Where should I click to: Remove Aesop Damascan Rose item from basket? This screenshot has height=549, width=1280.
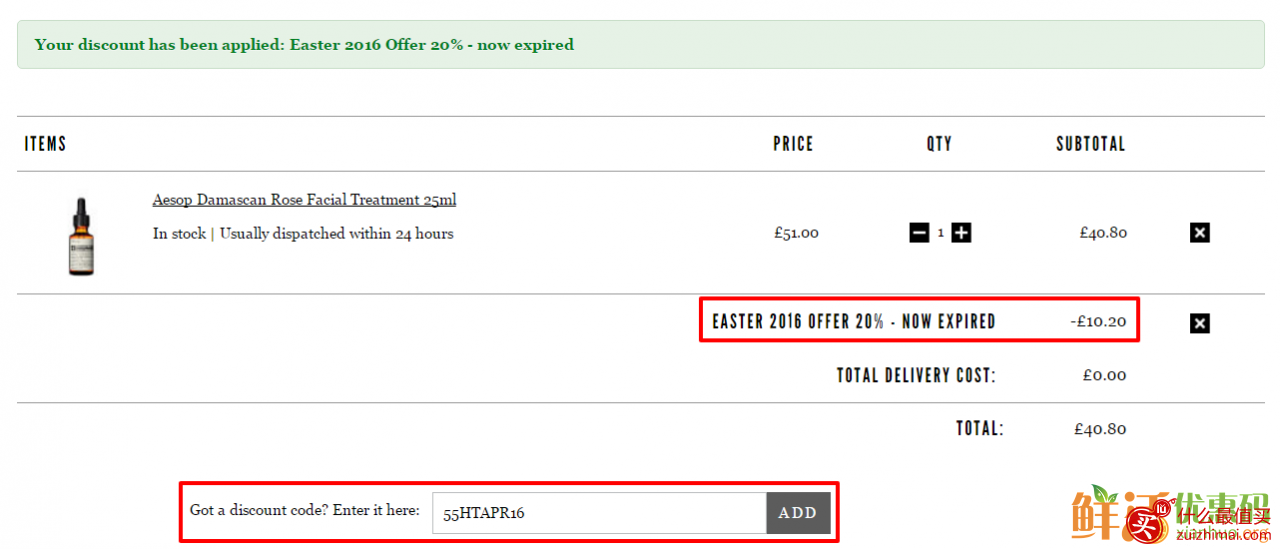tap(1200, 233)
